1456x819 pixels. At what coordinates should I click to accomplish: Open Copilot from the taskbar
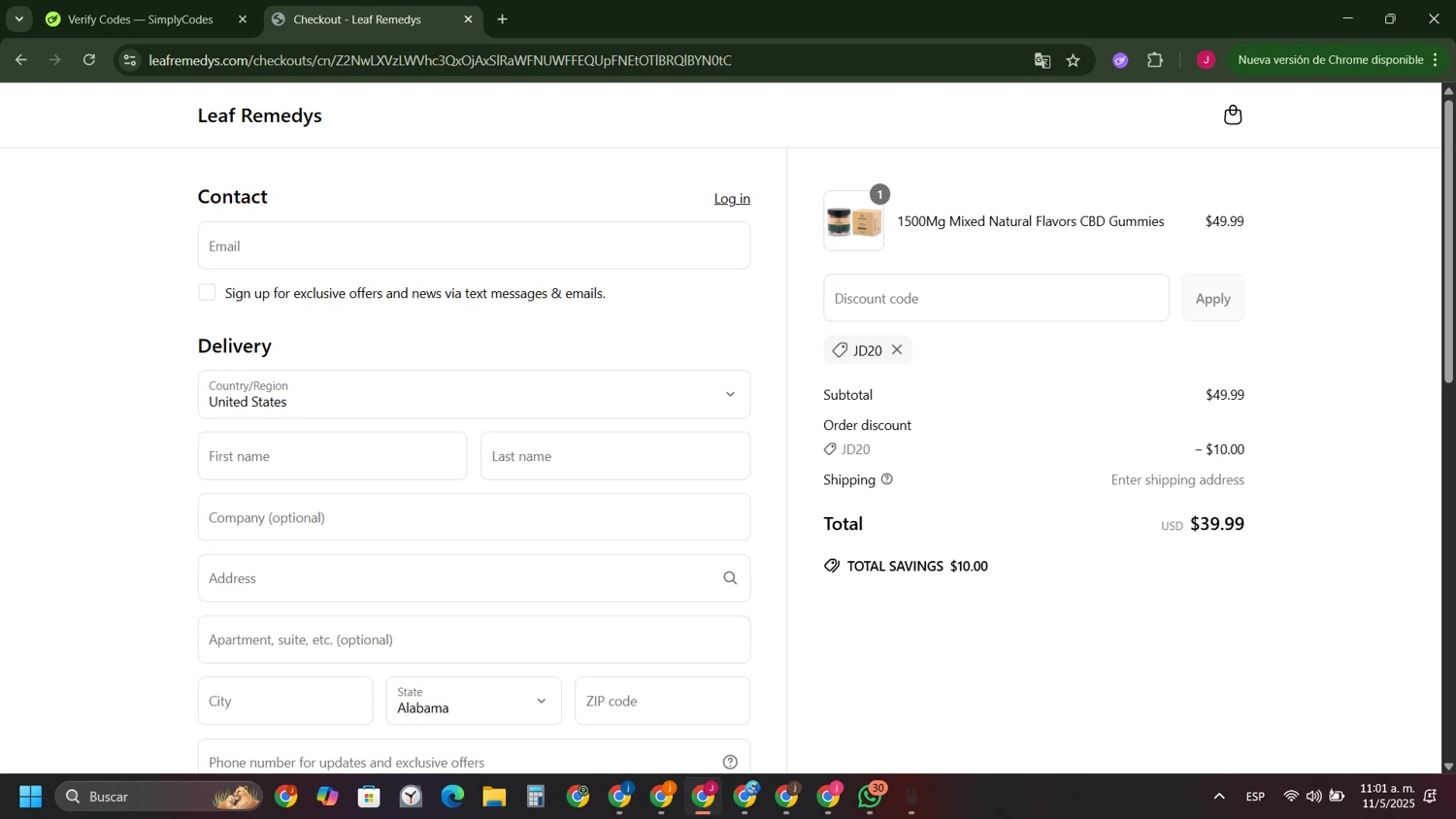pos(327,797)
